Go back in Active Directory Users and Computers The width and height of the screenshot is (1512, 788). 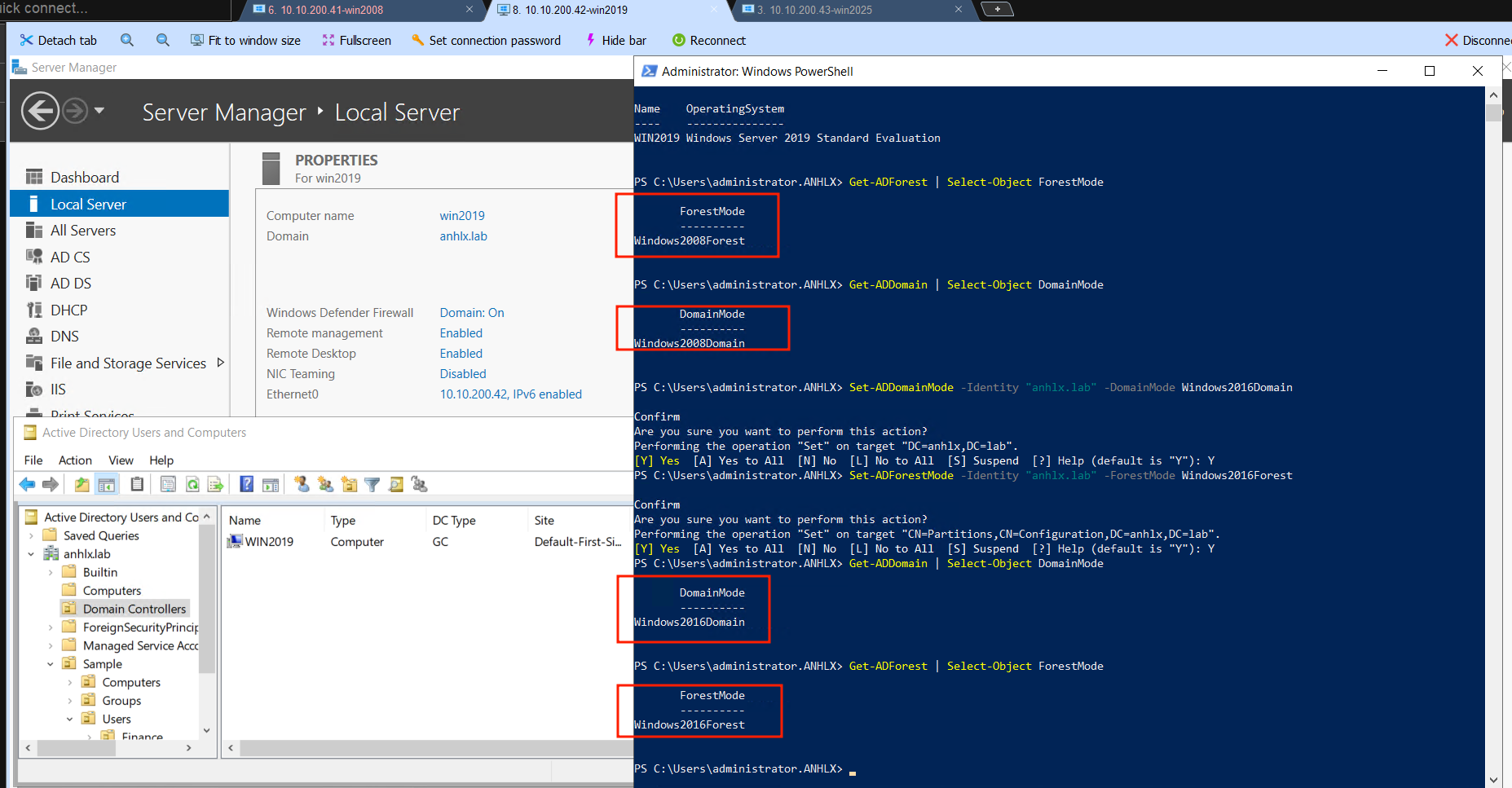pos(27,485)
